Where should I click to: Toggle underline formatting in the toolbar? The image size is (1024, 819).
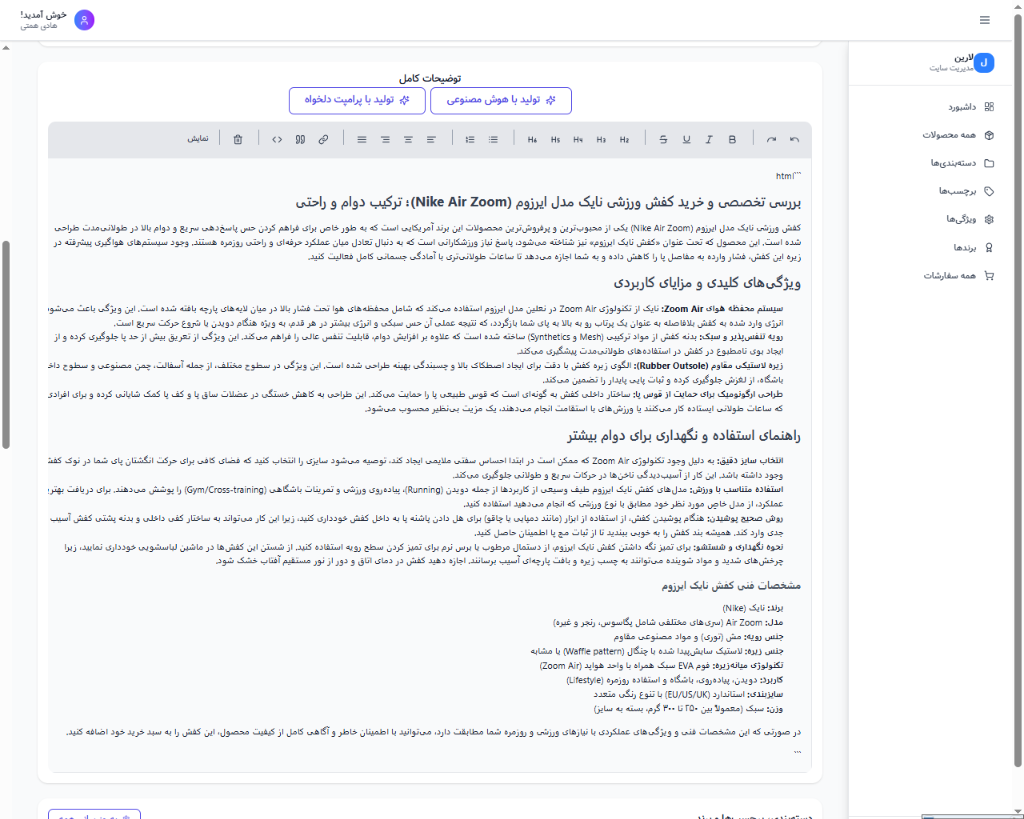686,139
